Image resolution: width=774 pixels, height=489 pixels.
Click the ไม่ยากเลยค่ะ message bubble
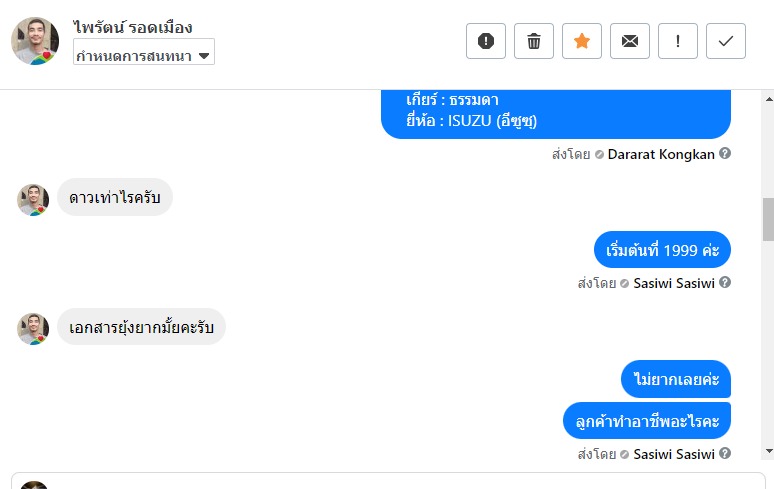(x=676, y=379)
